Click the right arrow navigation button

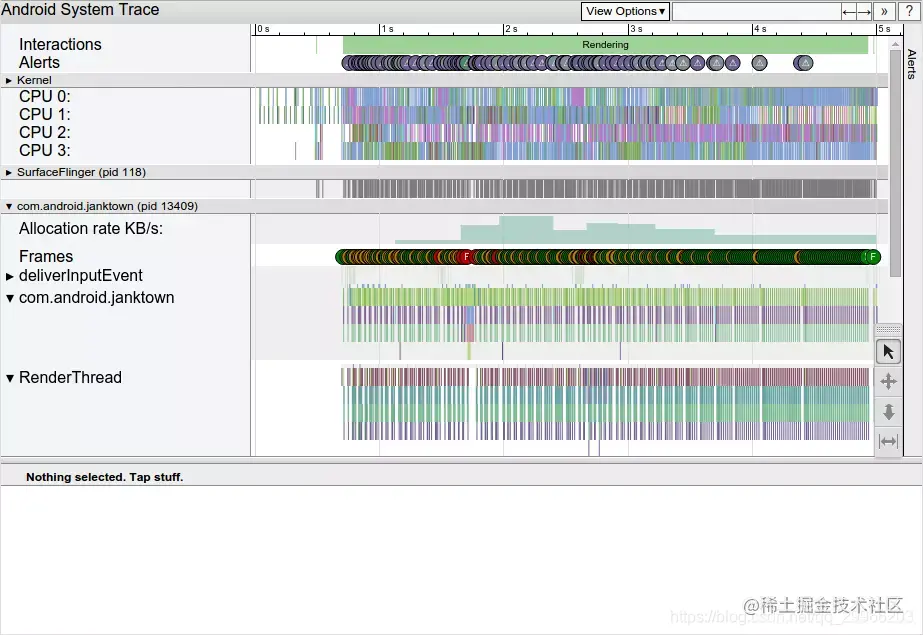864,11
